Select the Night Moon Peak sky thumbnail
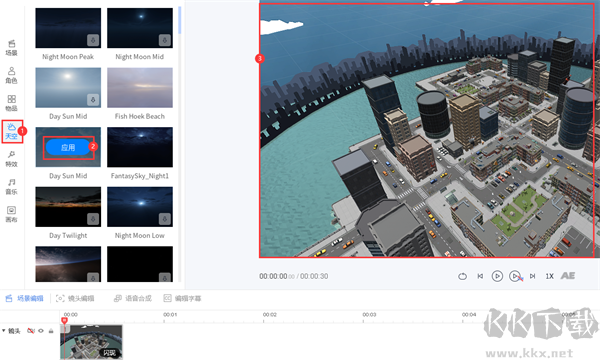600x360 pixels. [68, 28]
